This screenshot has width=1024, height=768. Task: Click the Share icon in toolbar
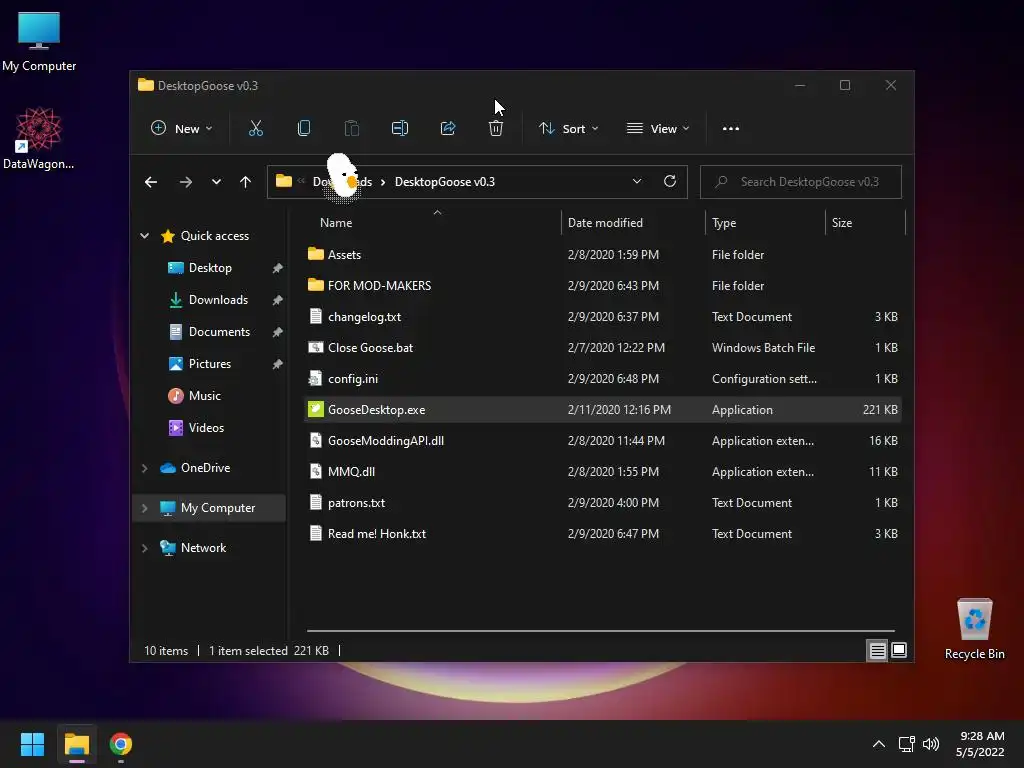(x=448, y=129)
